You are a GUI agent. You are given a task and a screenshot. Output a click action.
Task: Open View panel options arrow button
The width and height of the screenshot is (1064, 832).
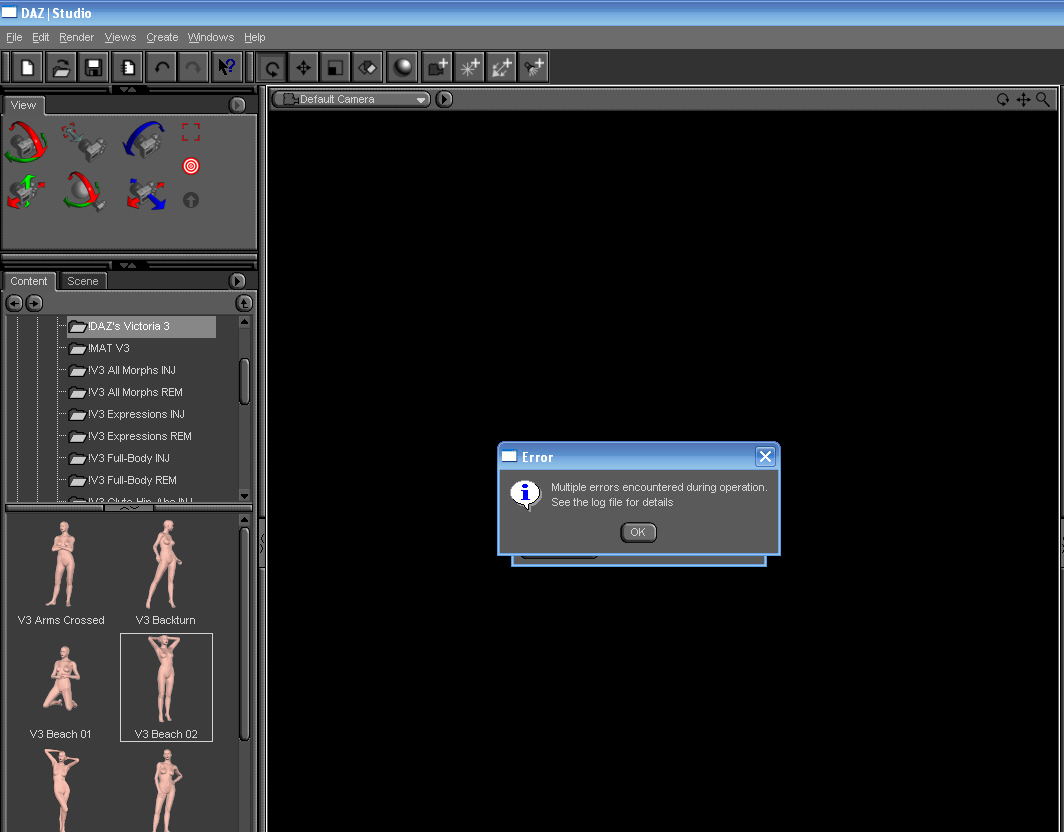[237, 105]
